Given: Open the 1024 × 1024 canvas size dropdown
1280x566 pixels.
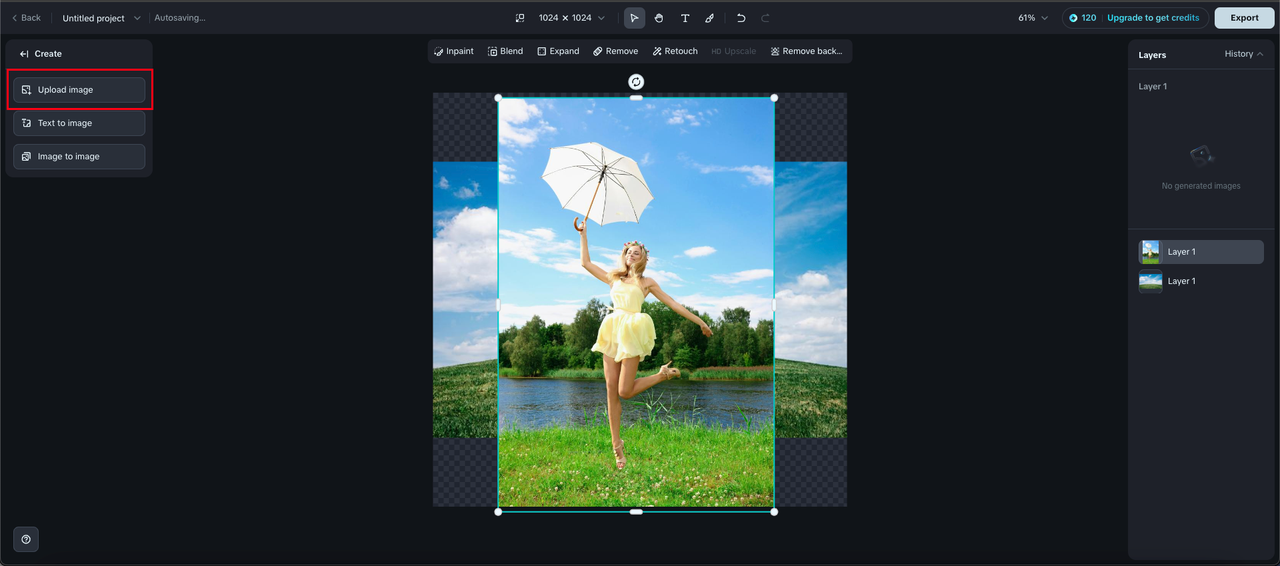Looking at the screenshot, I should (571, 18).
